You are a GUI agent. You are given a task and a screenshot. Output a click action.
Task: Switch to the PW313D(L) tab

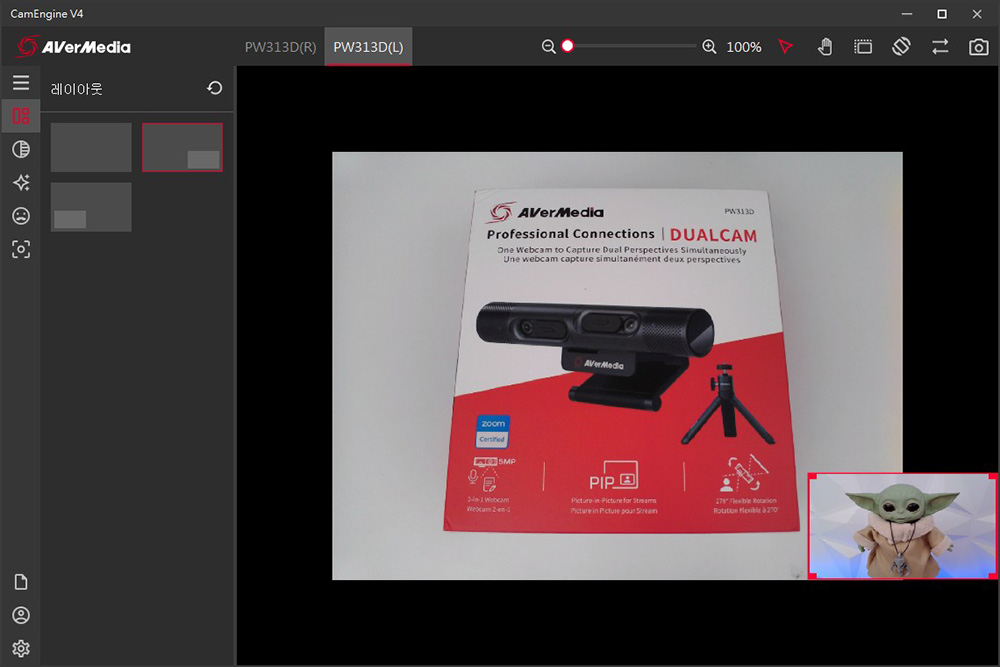coord(368,47)
